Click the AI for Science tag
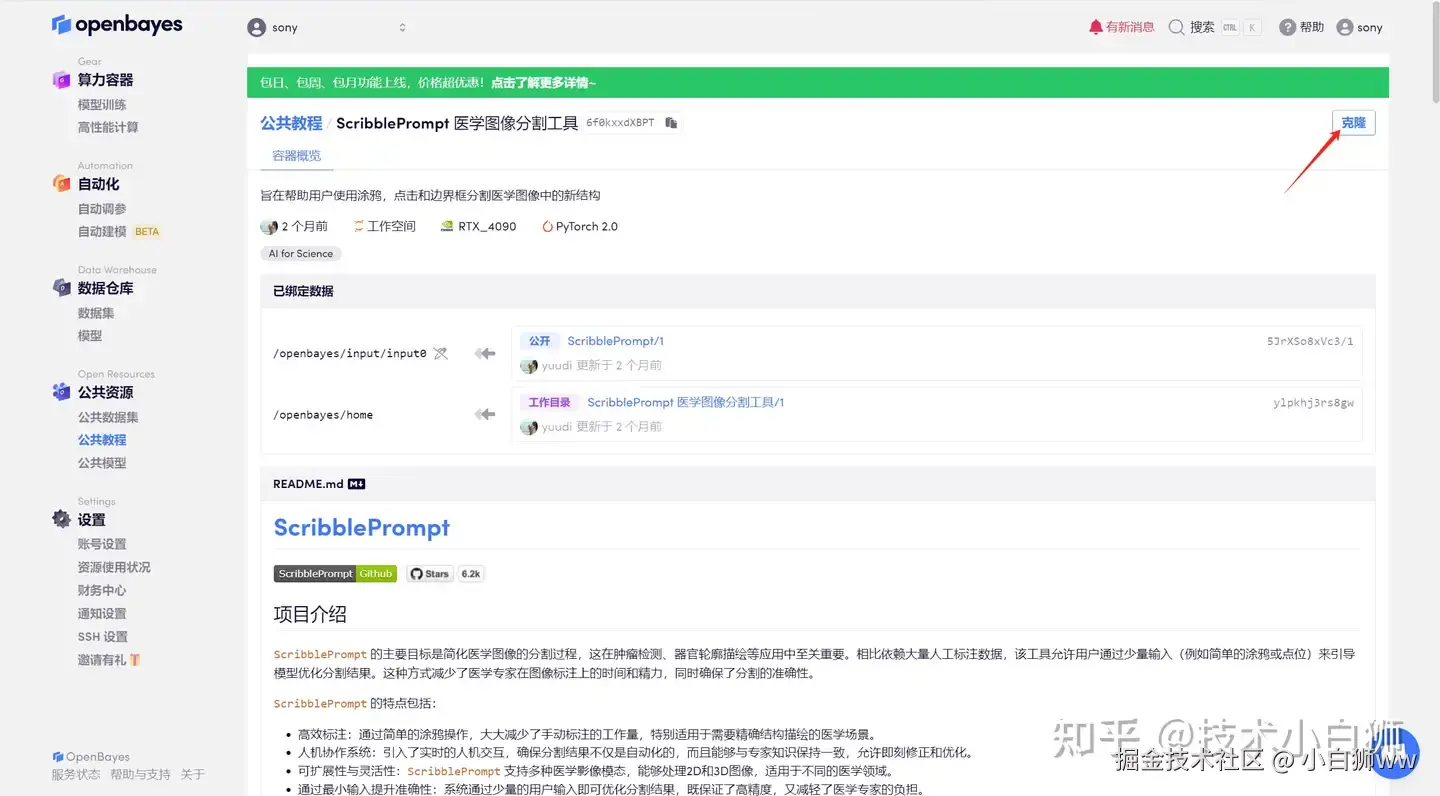The width and height of the screenshot is (1440, 796). coord(301,254)
